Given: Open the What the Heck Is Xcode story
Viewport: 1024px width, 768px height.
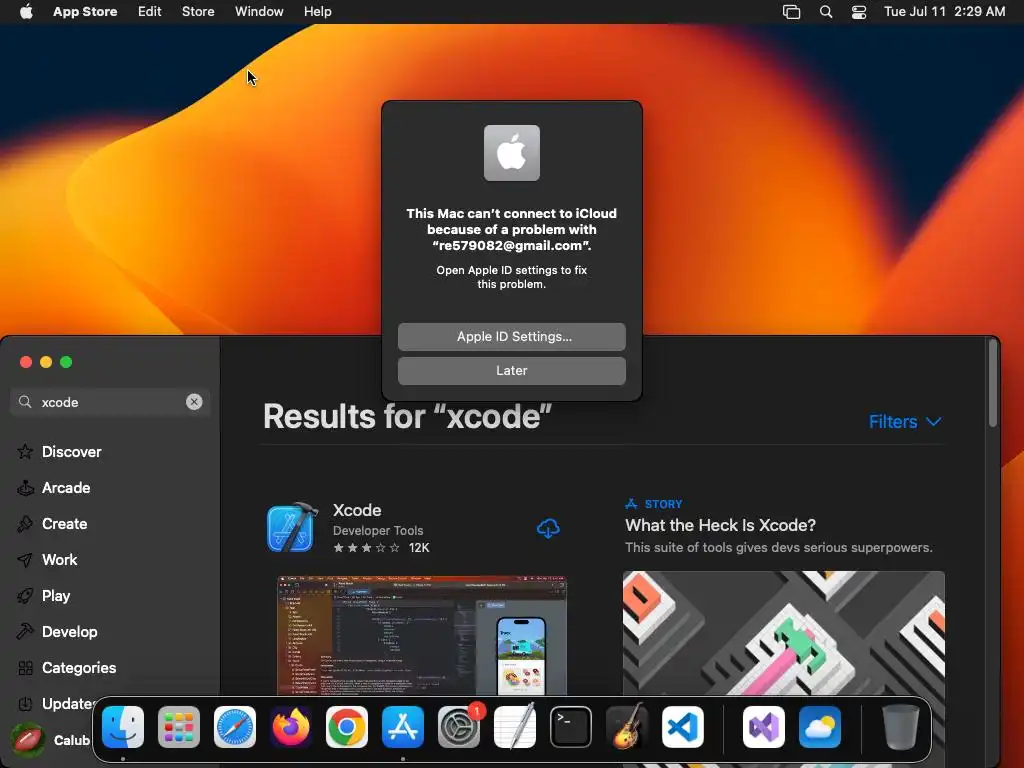Looking at the screenshot, I should click(x=720, y=525).
